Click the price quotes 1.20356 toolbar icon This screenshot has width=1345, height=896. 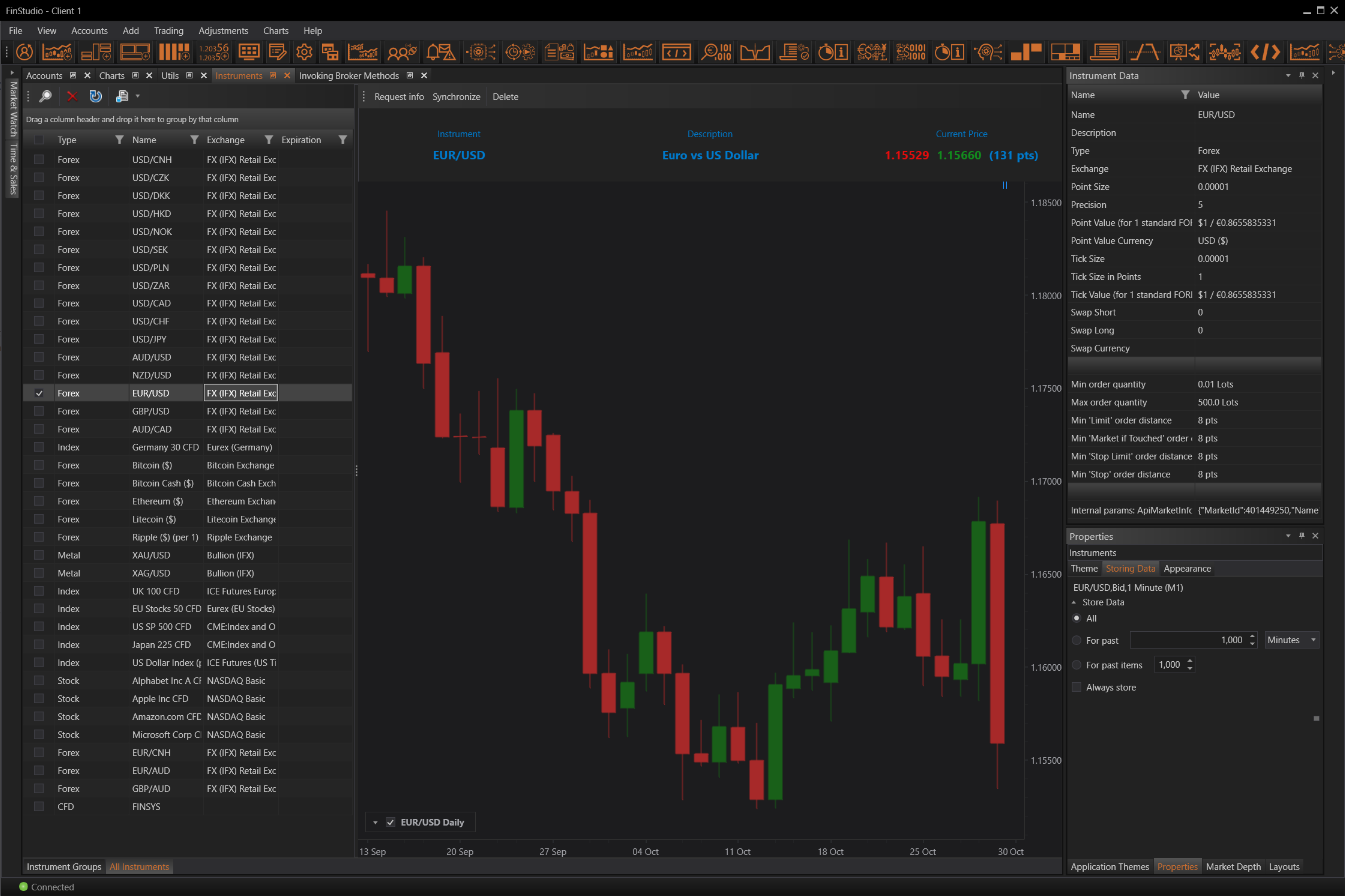214,52
